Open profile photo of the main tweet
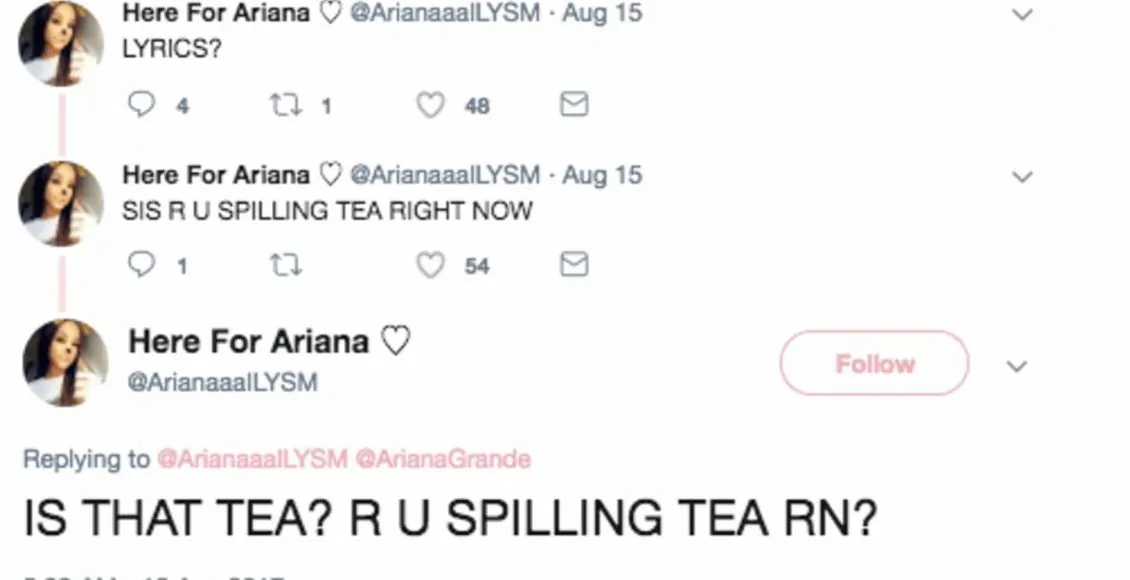 65,362
